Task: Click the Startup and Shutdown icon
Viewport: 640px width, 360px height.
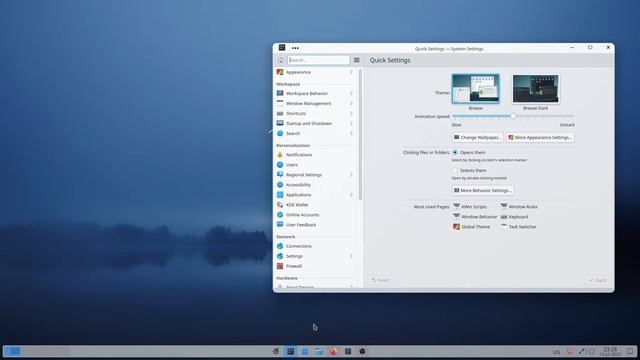Action: (x=280, y=123)
